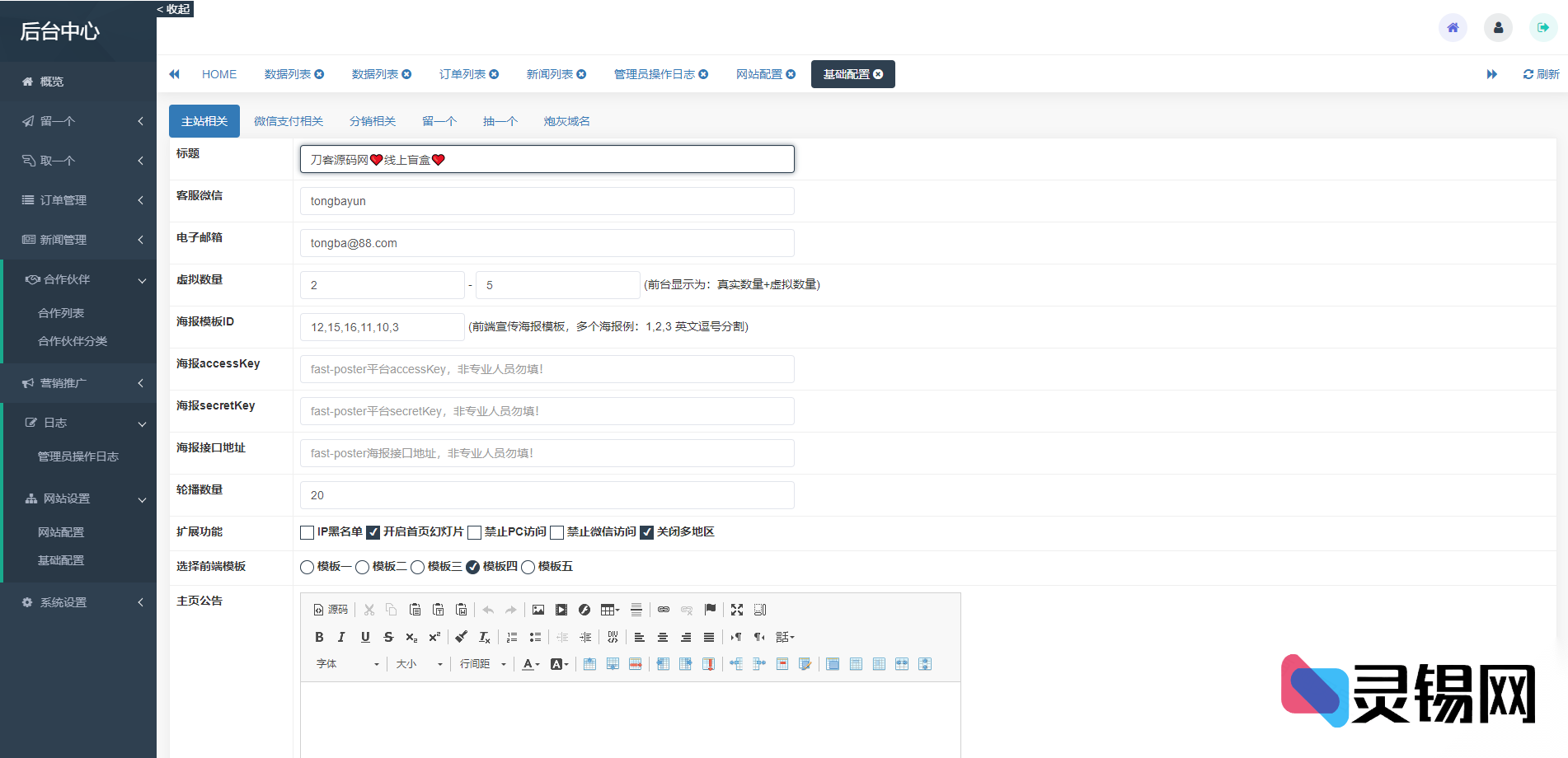Click the Numbered List icon in the editor
Image resolution: width=1568 pixels, height=758 pixels.
(511, 637)
